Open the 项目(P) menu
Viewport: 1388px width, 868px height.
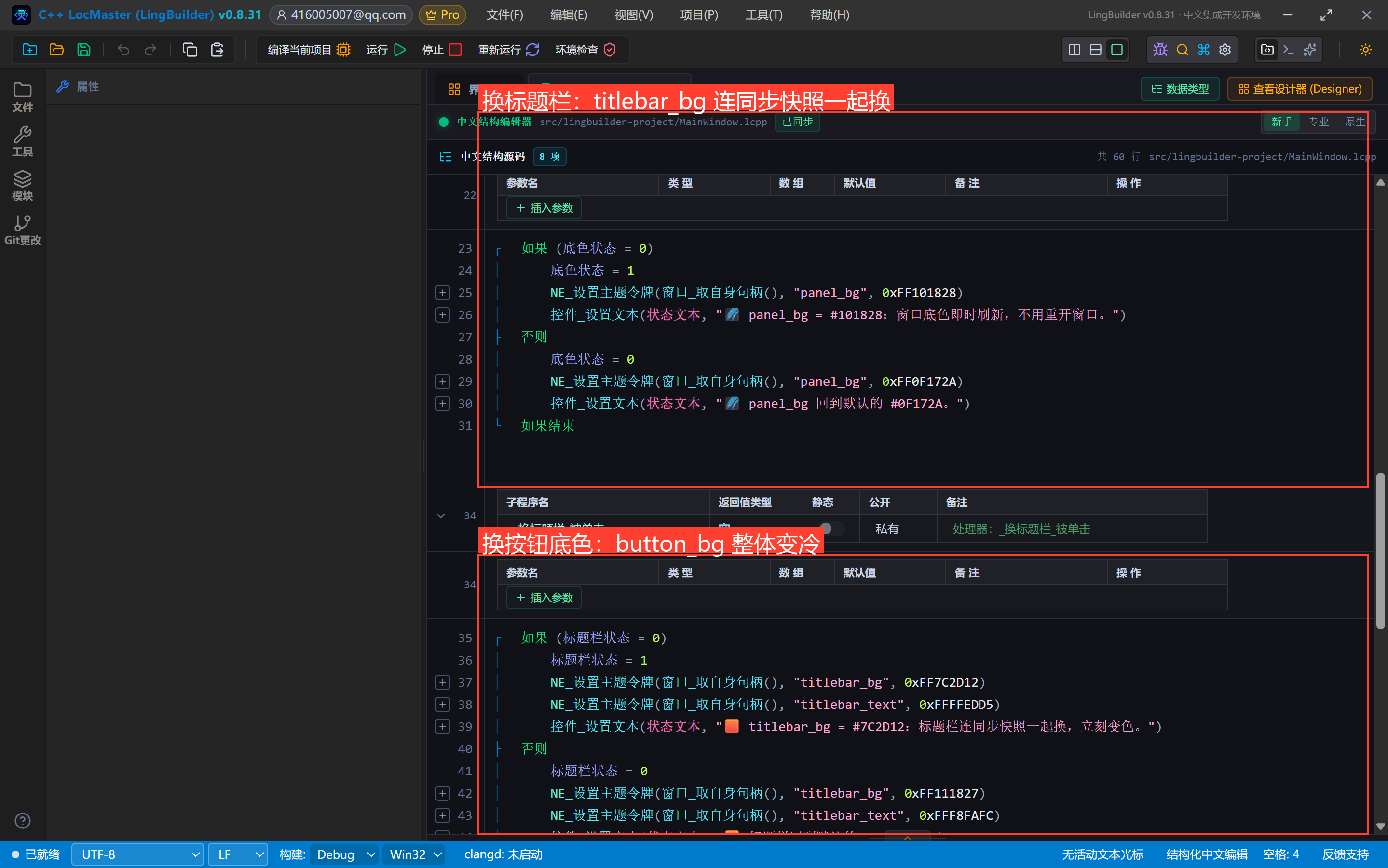point(699,15)
